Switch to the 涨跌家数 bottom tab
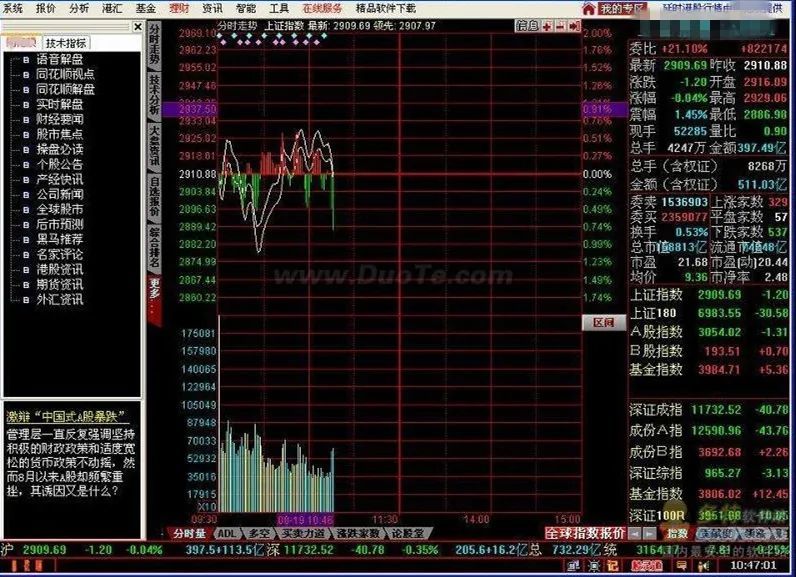 coord(358,533)
